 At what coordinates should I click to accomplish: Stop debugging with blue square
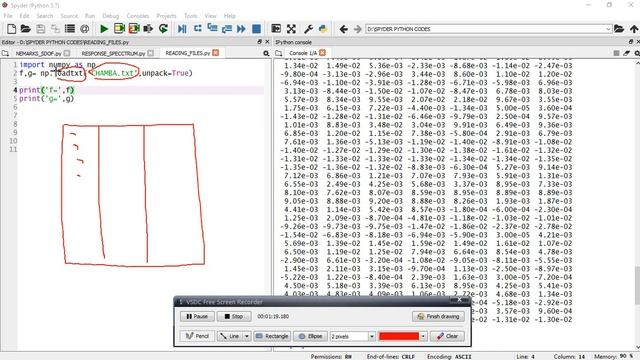pos(256,29)
